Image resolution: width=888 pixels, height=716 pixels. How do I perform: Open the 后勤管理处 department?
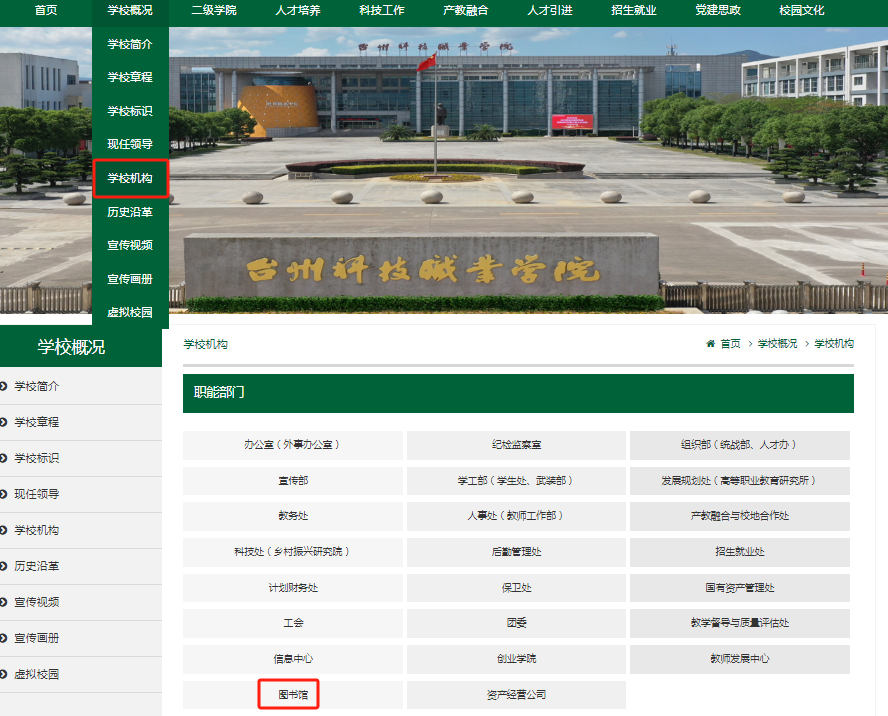[516, 552]
